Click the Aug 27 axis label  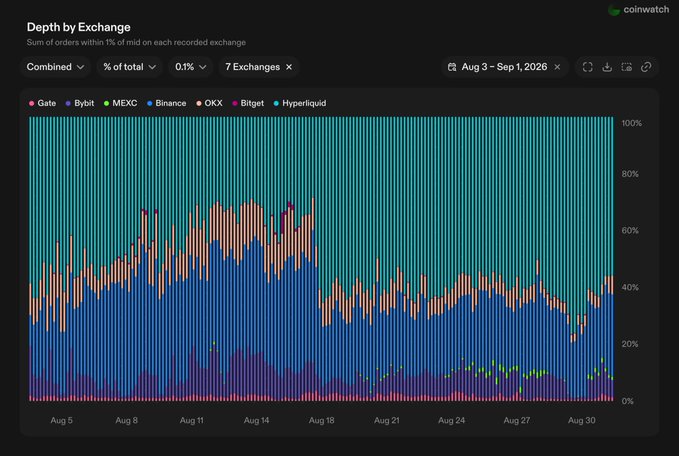point(517,420)
